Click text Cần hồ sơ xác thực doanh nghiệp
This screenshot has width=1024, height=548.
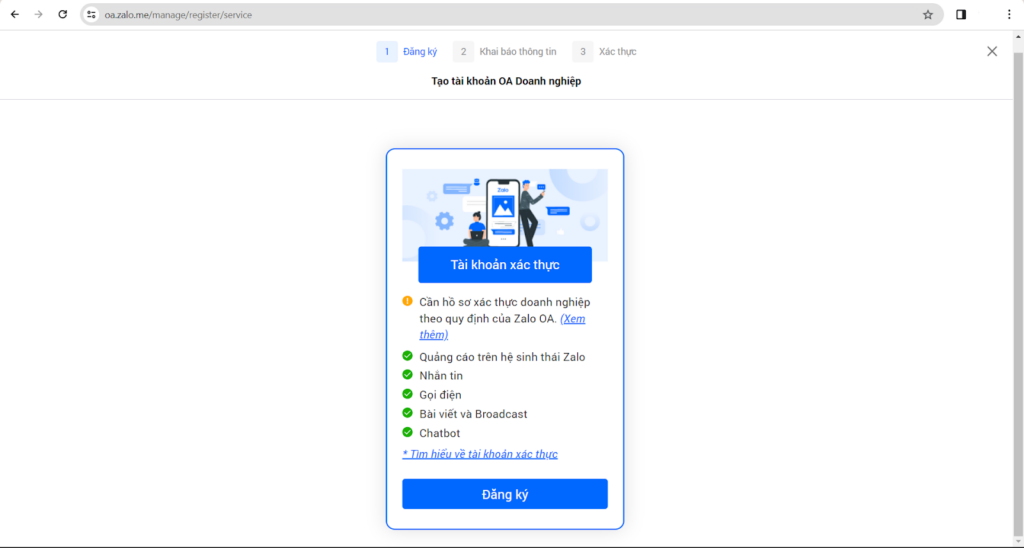click(x=505, y=302)
